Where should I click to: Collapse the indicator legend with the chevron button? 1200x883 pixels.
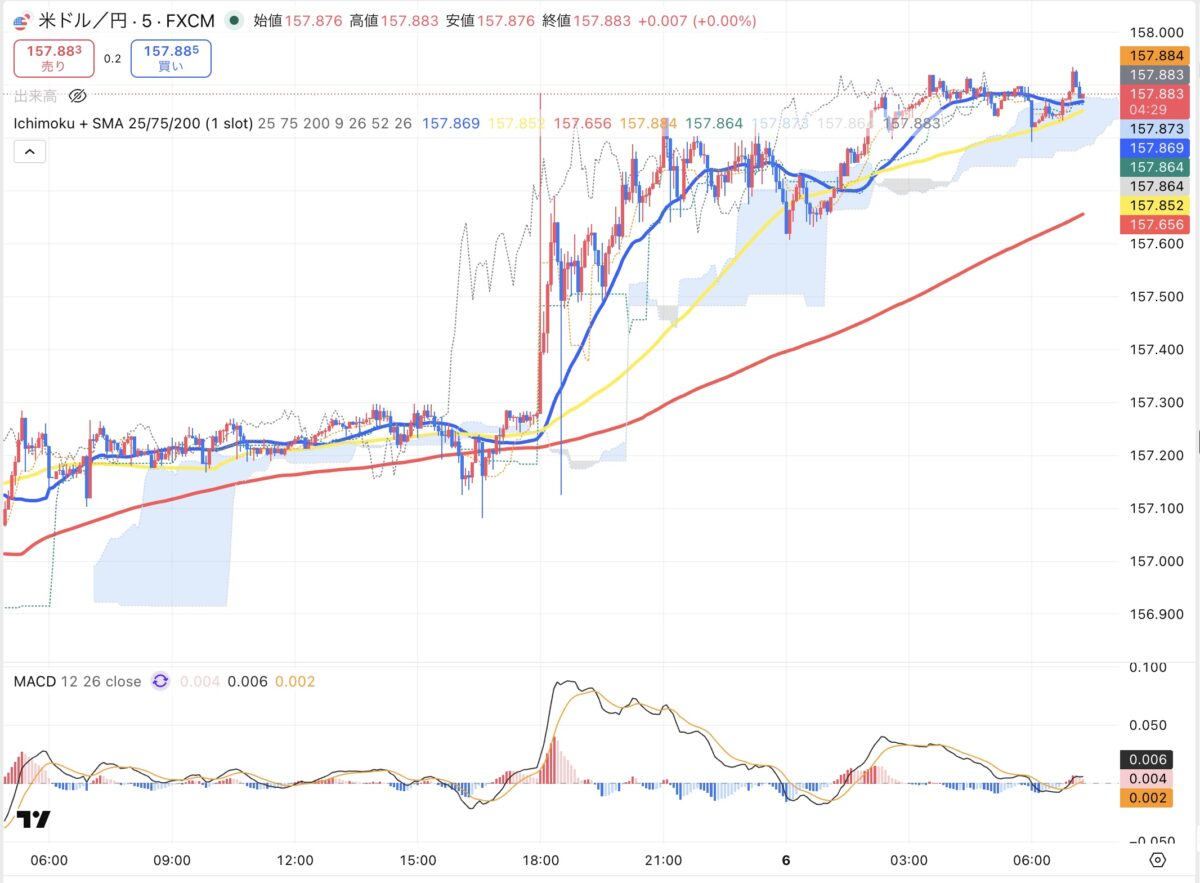click(29, 151)
